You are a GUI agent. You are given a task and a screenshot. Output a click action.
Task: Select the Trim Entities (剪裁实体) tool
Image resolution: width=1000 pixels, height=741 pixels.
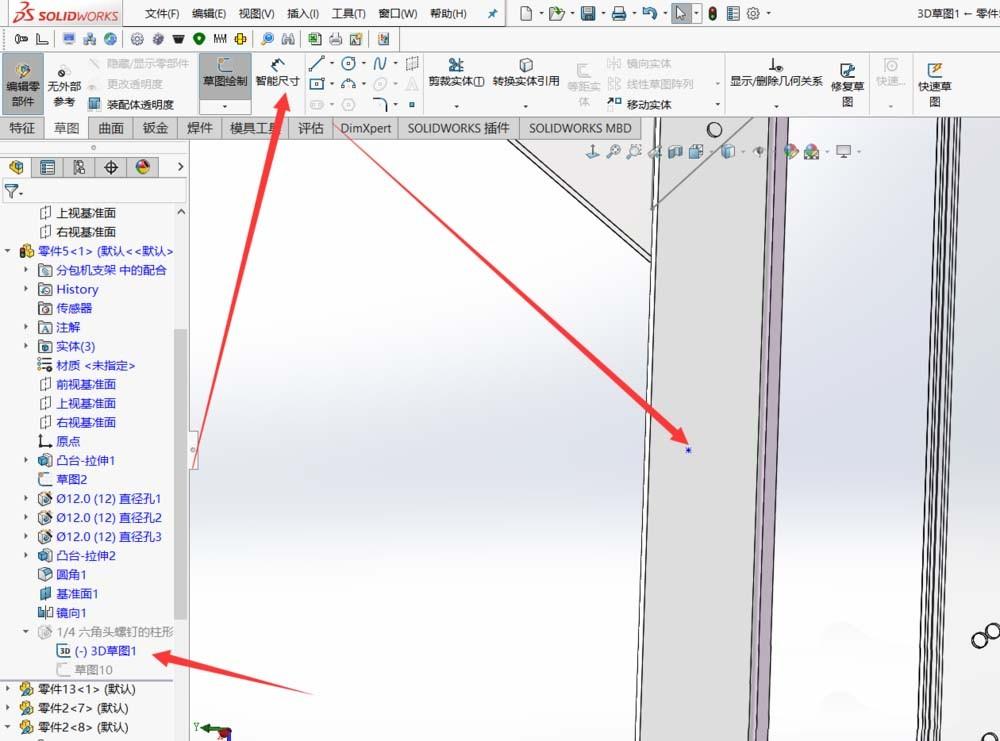click(x=456, y=80)
